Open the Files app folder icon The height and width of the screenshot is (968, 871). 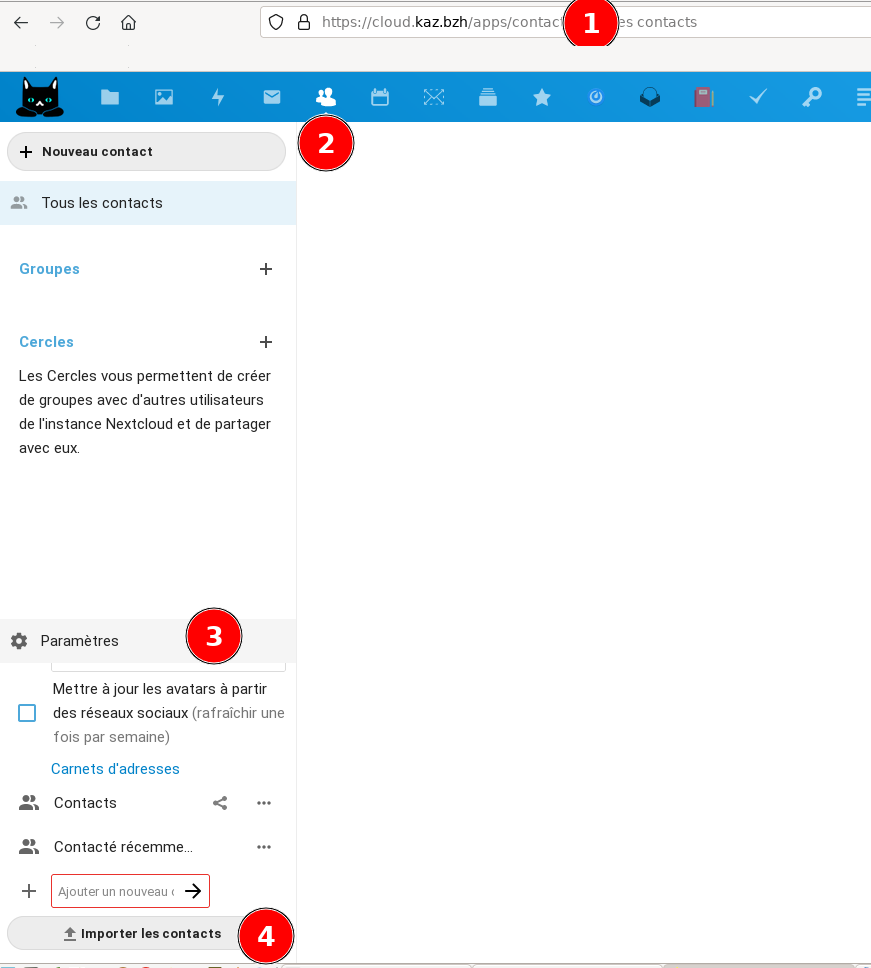110,97
